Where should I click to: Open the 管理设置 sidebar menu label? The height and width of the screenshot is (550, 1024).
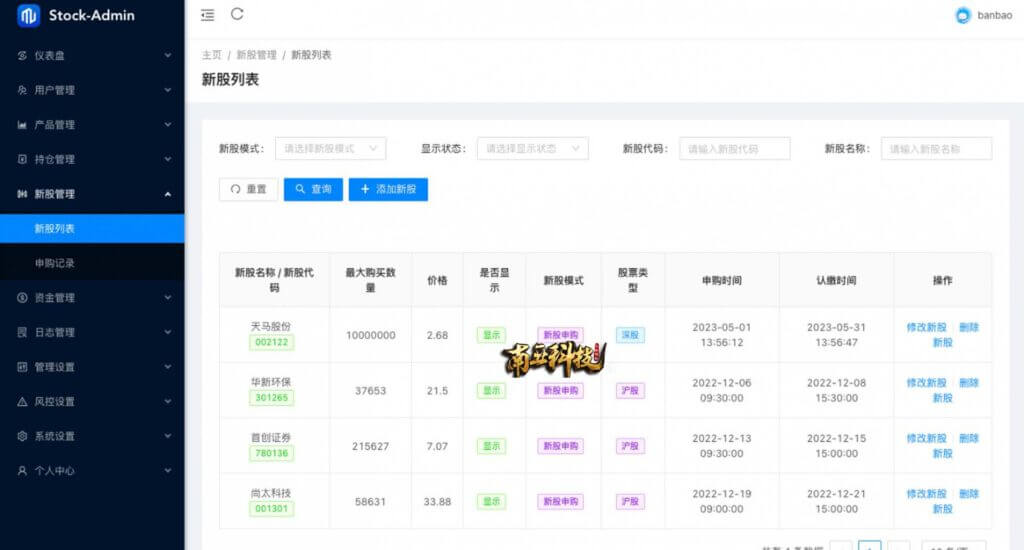click(x=54, y=367)
